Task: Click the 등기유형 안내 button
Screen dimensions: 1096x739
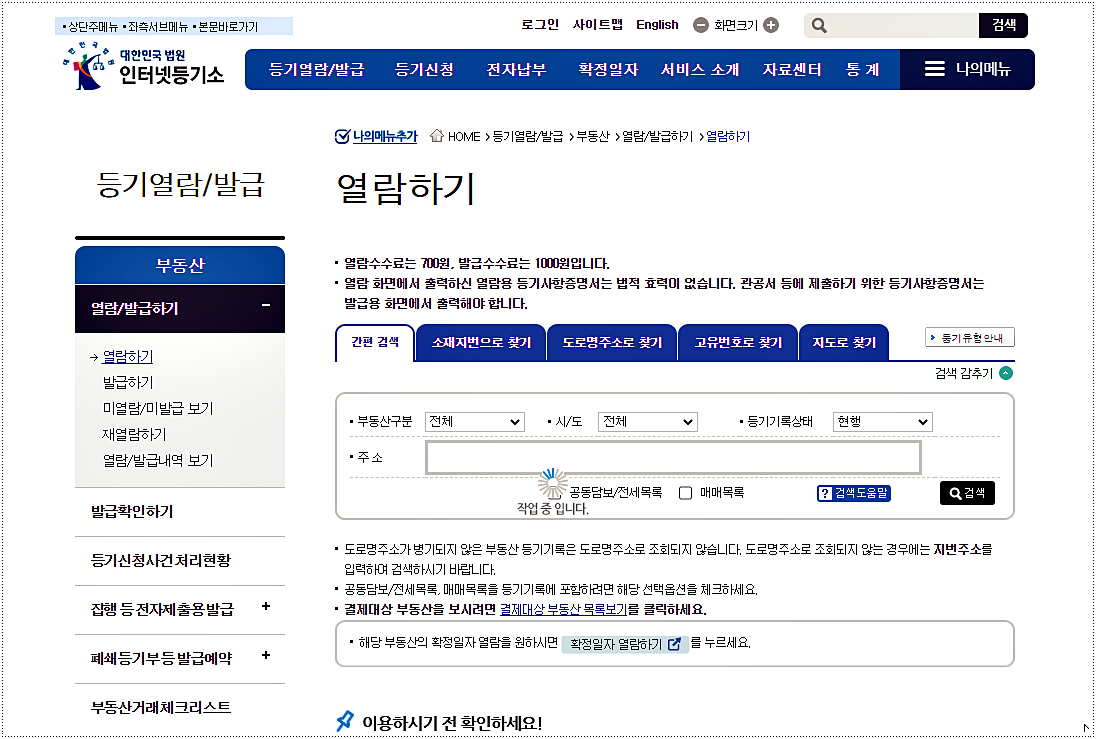Action: tap(969, 338)
